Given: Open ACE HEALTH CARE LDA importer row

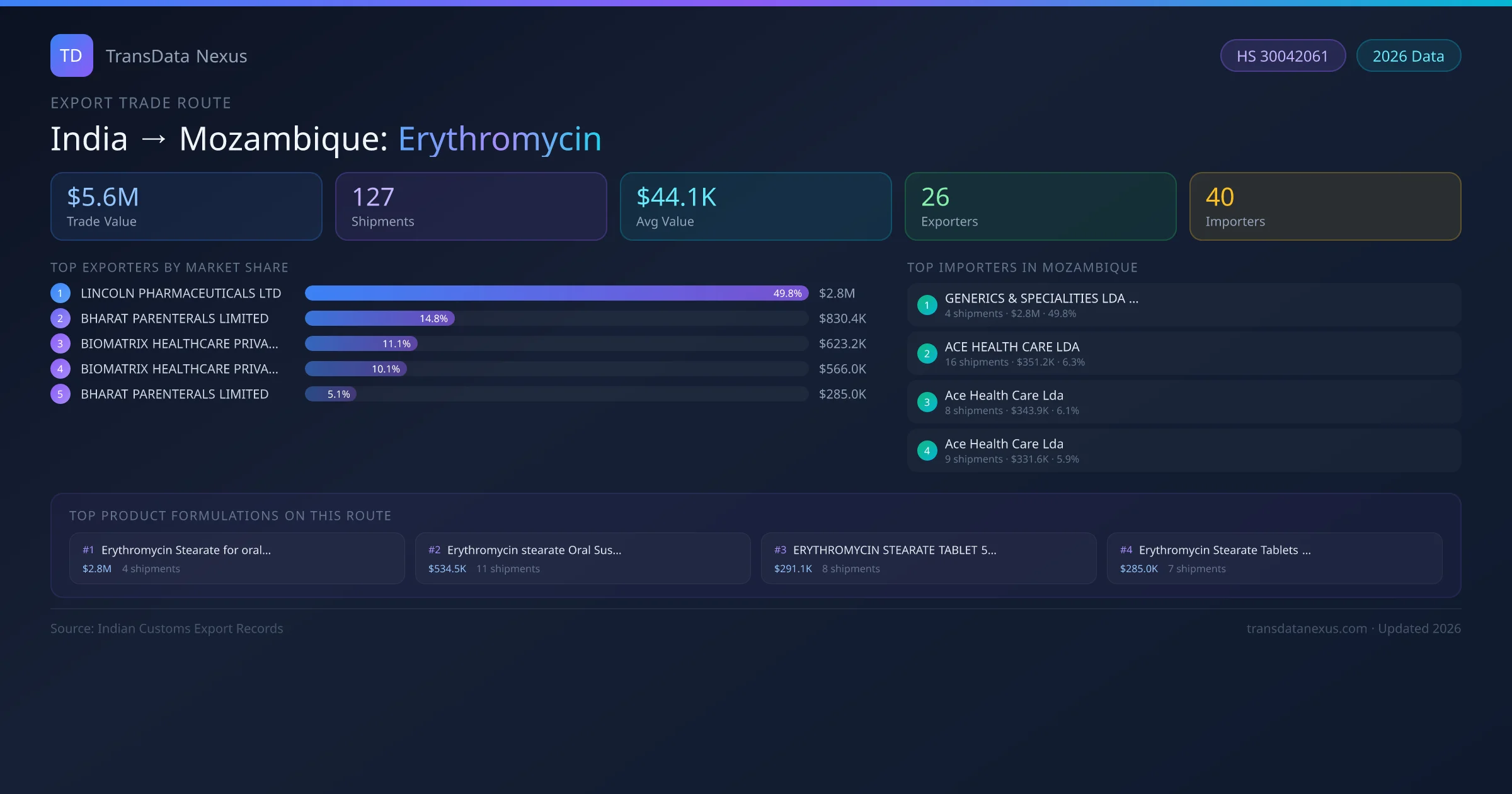Looking at the screenshot, I should (1183, 354).
